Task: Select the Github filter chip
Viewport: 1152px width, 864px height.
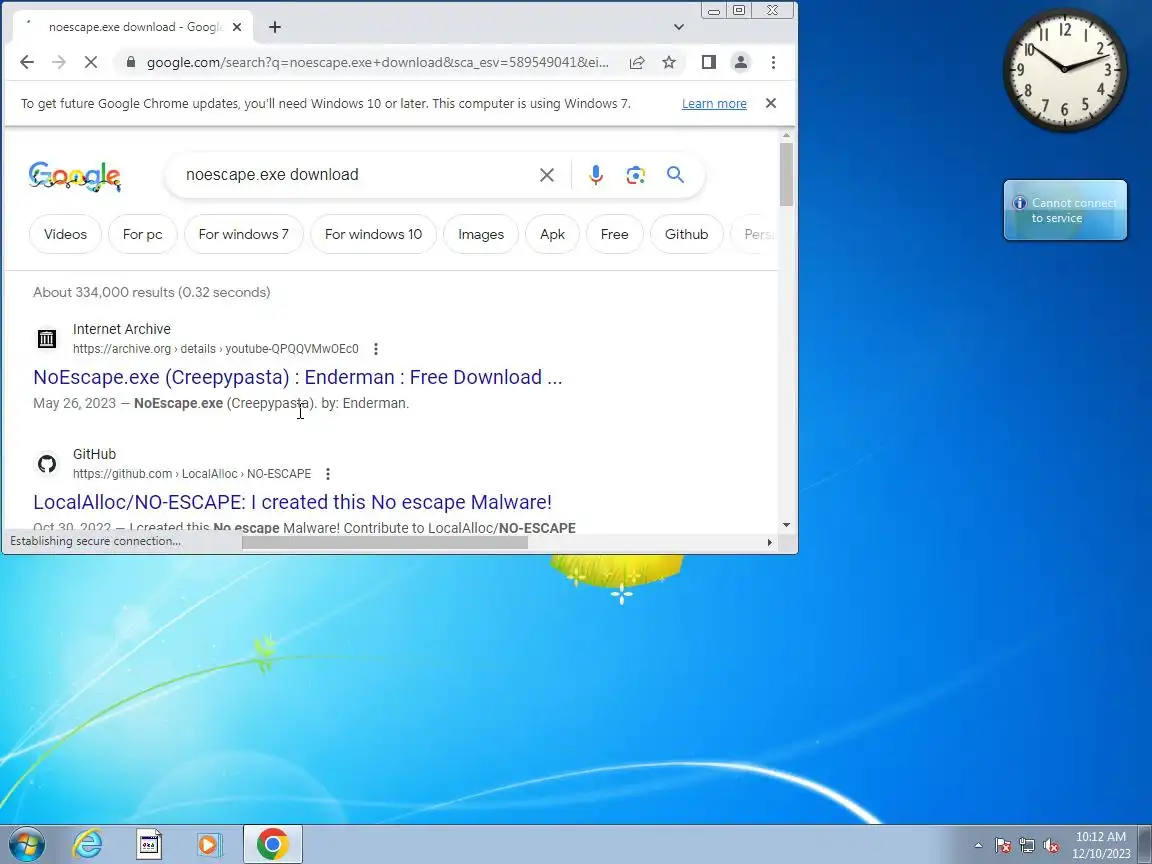Action: (686, 234)
